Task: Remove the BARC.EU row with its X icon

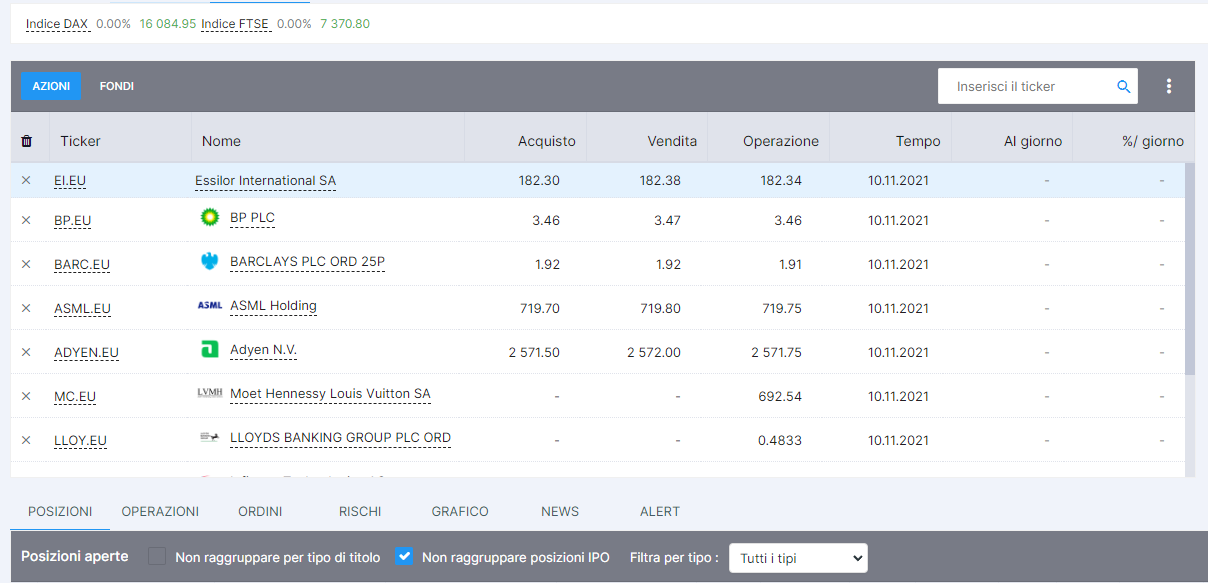Action: pos(26,264)
